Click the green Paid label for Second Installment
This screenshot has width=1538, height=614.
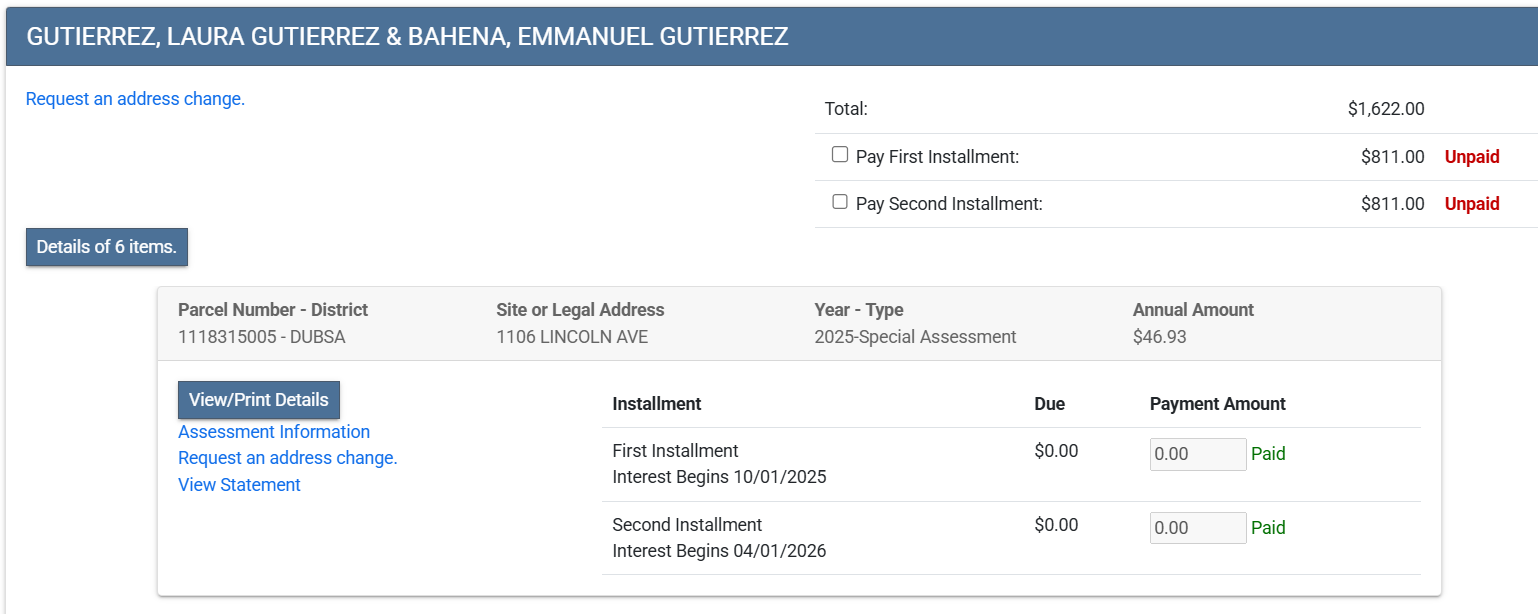[x=1268, y=528]
